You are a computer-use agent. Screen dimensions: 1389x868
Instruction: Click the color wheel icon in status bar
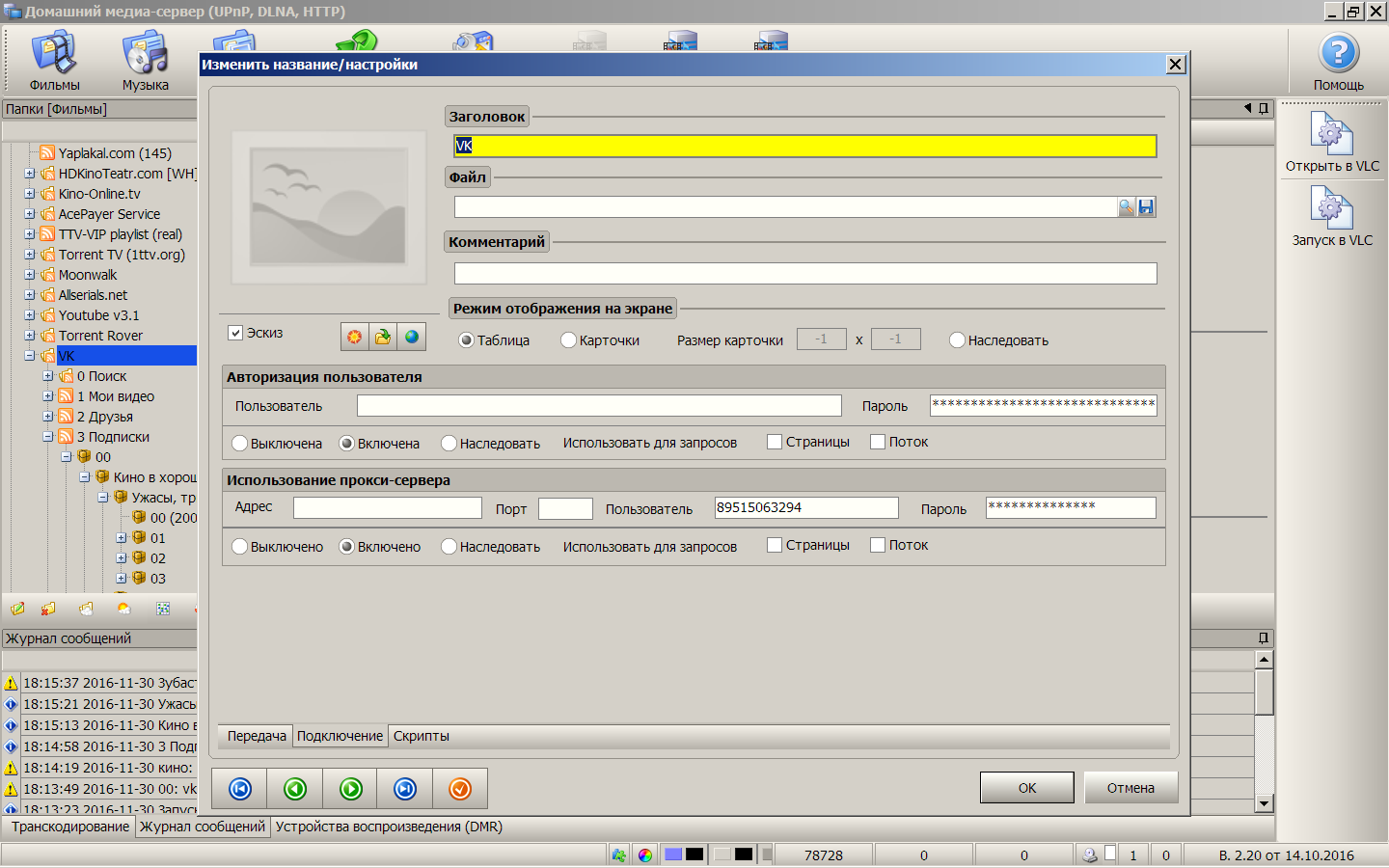(x=645, y=855)
